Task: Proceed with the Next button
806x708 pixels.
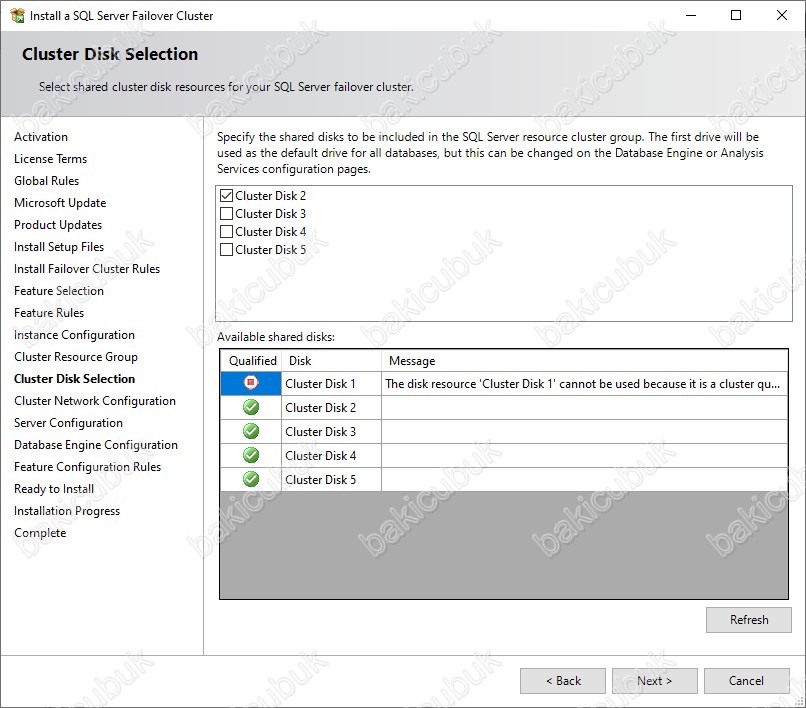Action: [x=654, y=681]
